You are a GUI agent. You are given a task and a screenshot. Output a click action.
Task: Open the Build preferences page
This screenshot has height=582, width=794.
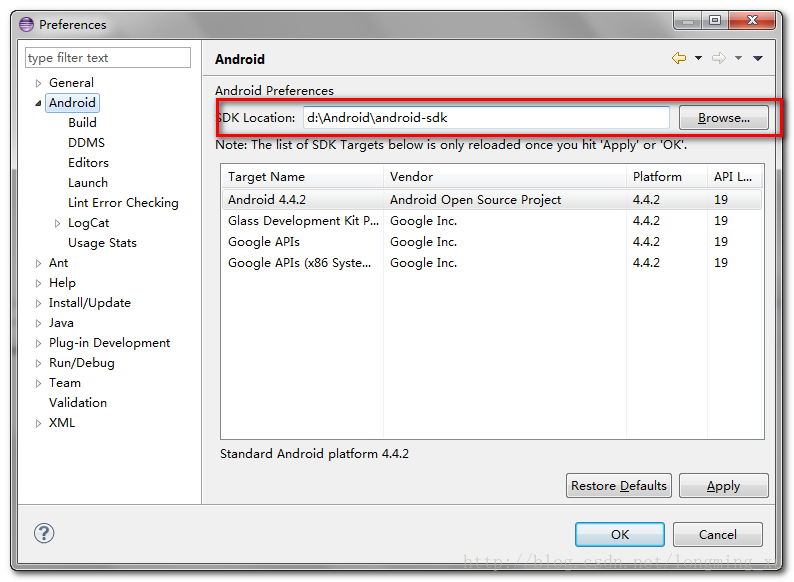point(82,123)
